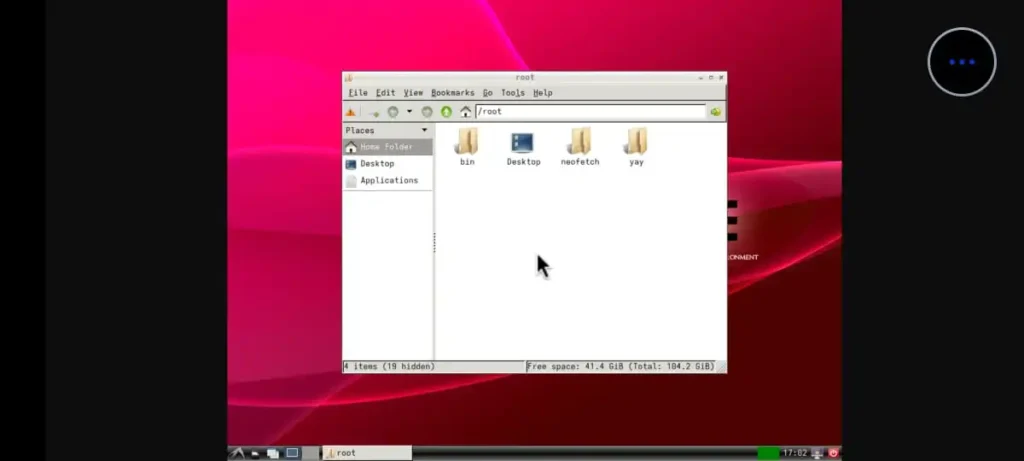This screenshot has width=1024, height=461.
Task: Click the green up-folder arrow button
Action: pos(446,112)
